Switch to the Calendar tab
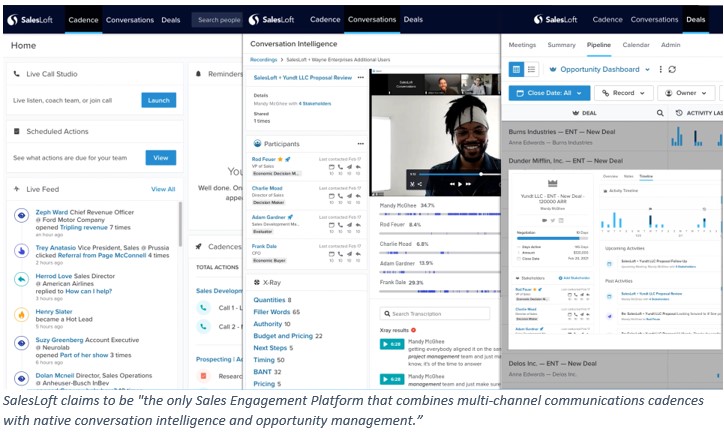 (636, 45)
